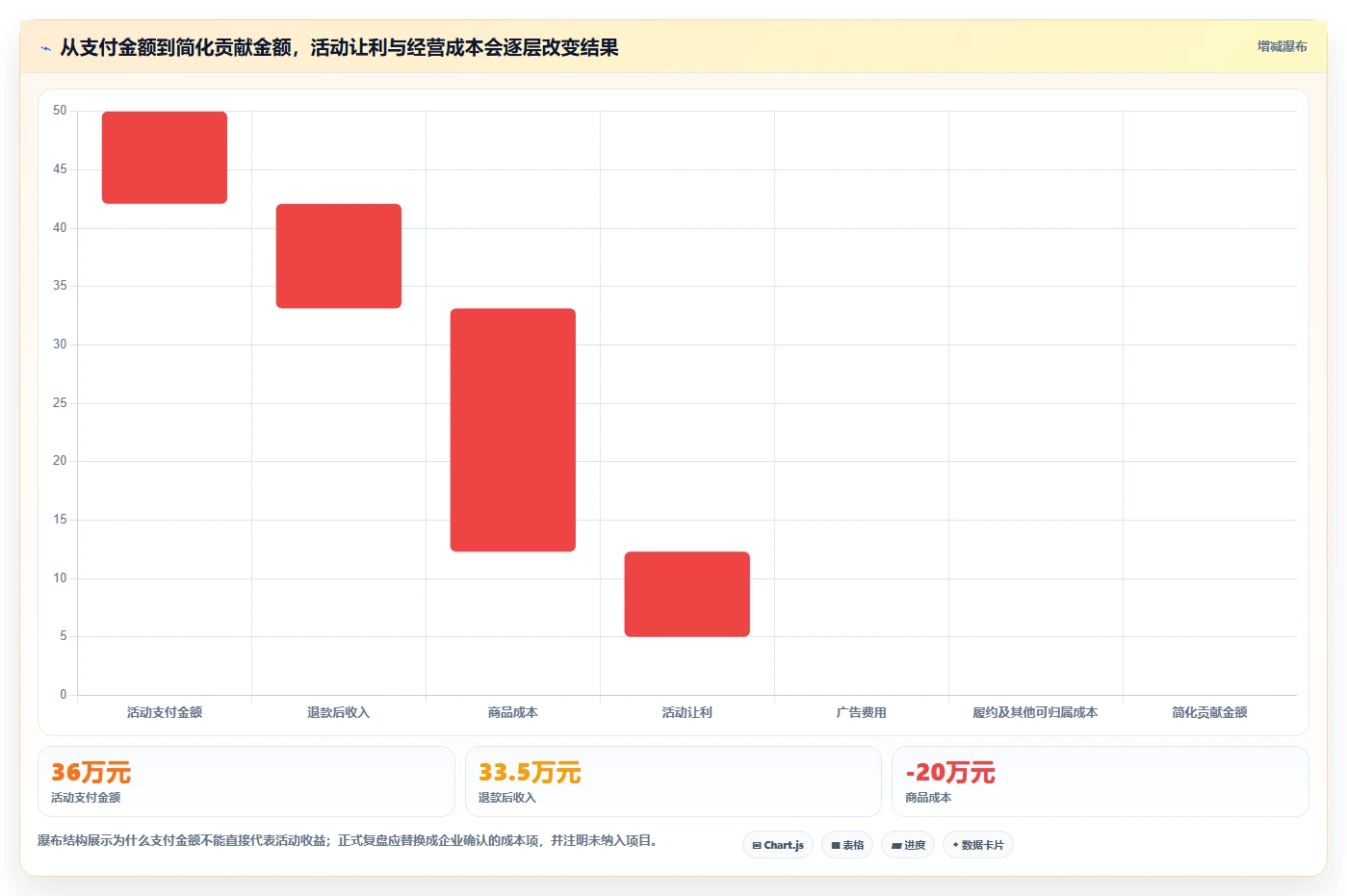The width and height of the screenshot is (1347, 896).
Task: Select the 退款后收入 red bar
Action: 339,256
